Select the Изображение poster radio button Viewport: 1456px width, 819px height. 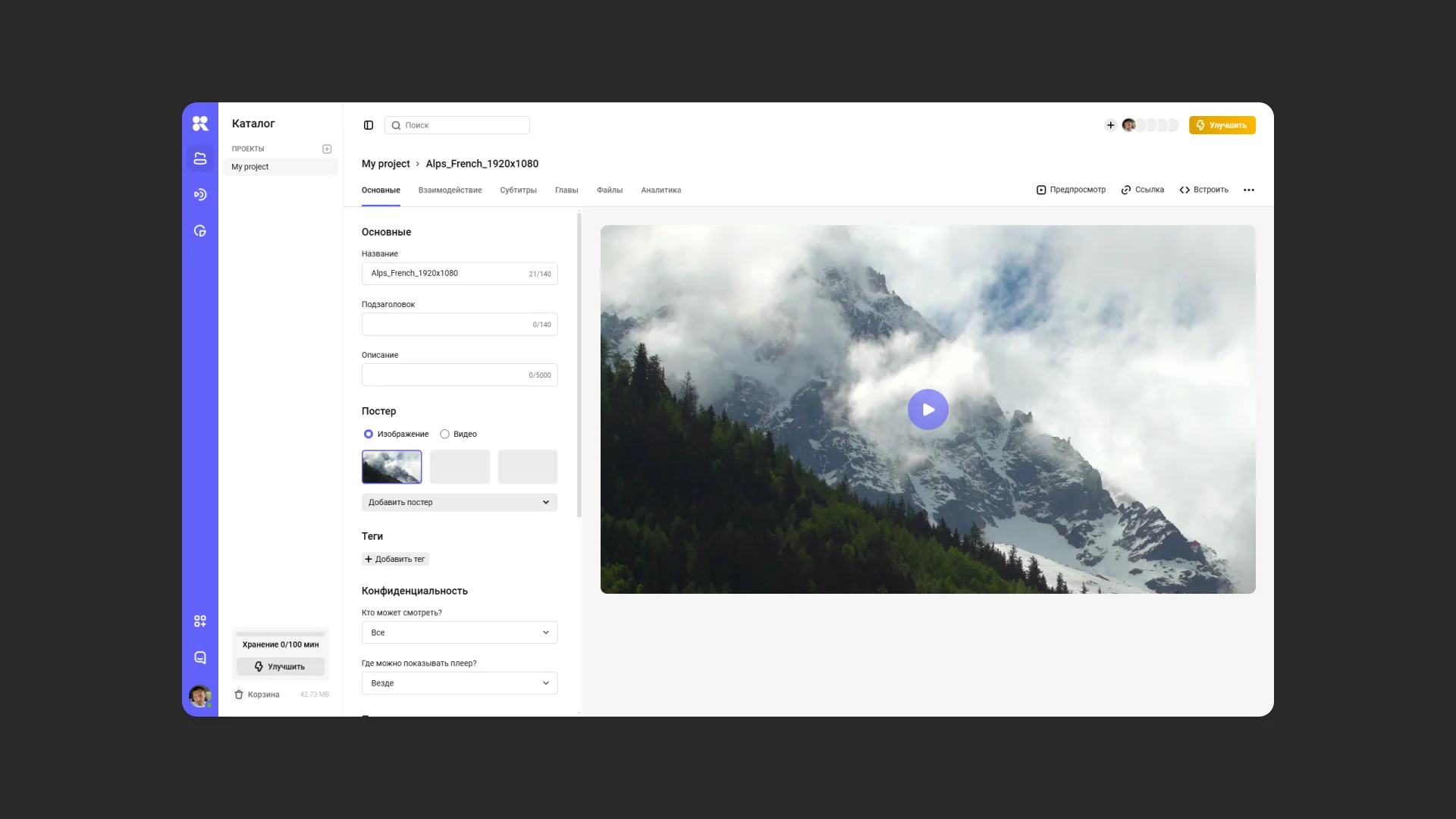[369, 434]
